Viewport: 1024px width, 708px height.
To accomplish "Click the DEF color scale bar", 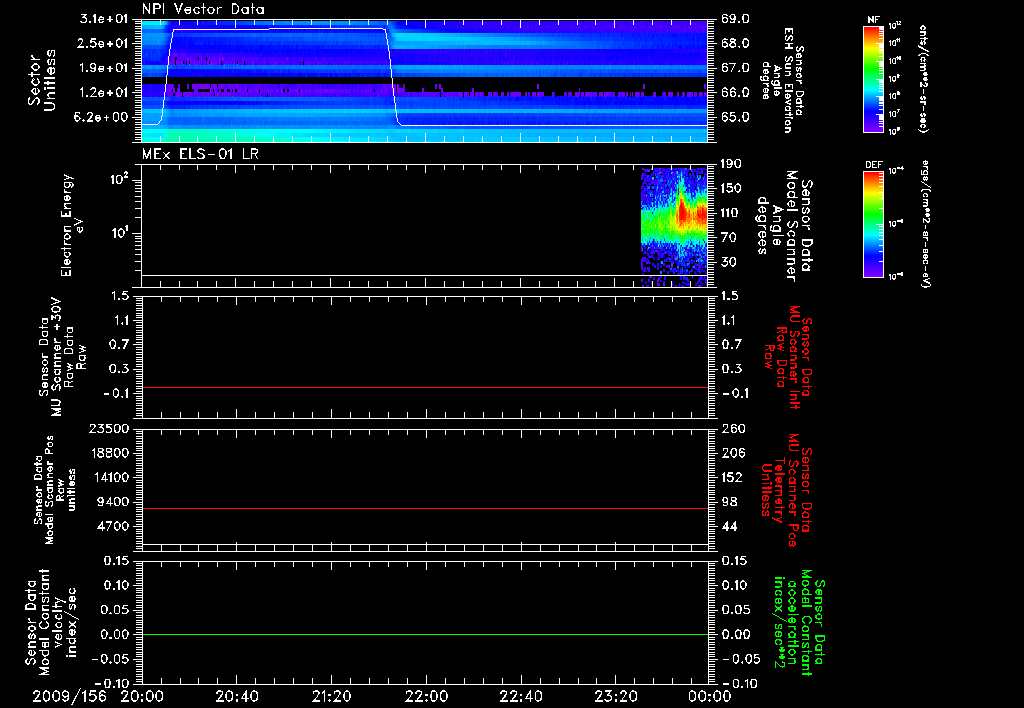I will coord(872,224).
